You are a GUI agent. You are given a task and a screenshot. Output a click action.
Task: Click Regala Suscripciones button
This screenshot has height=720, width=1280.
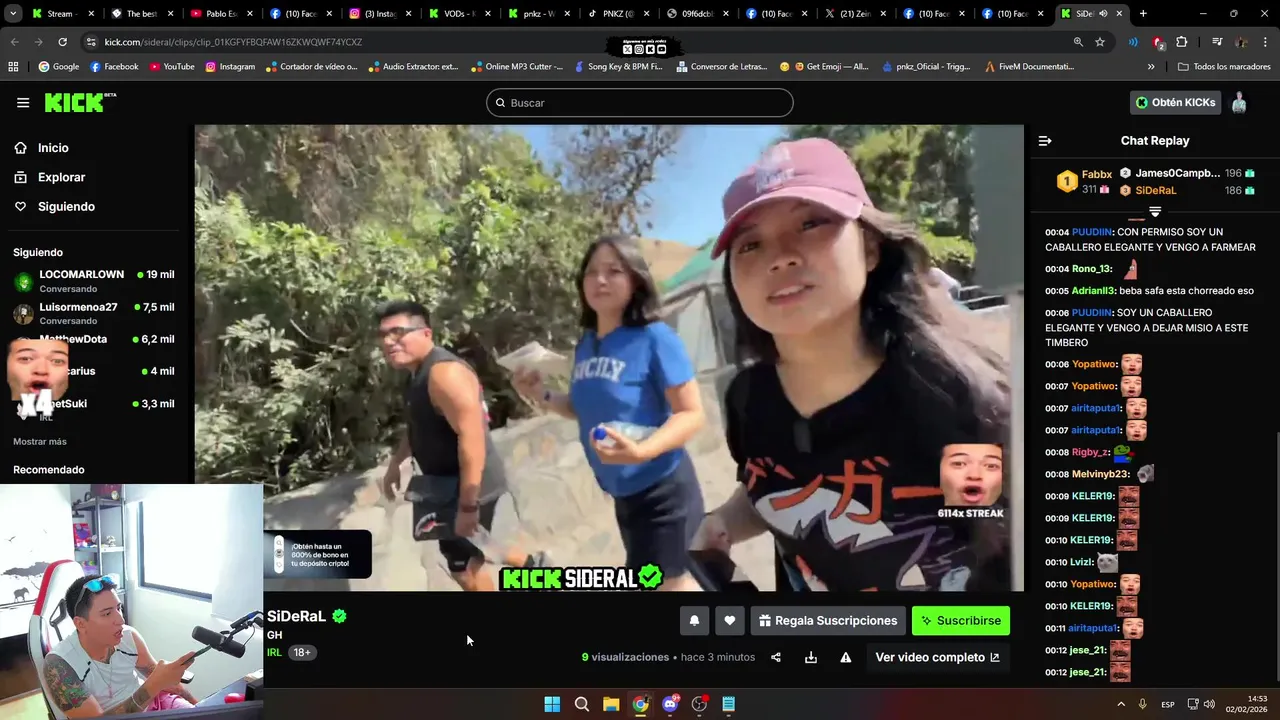coord(828,621)
